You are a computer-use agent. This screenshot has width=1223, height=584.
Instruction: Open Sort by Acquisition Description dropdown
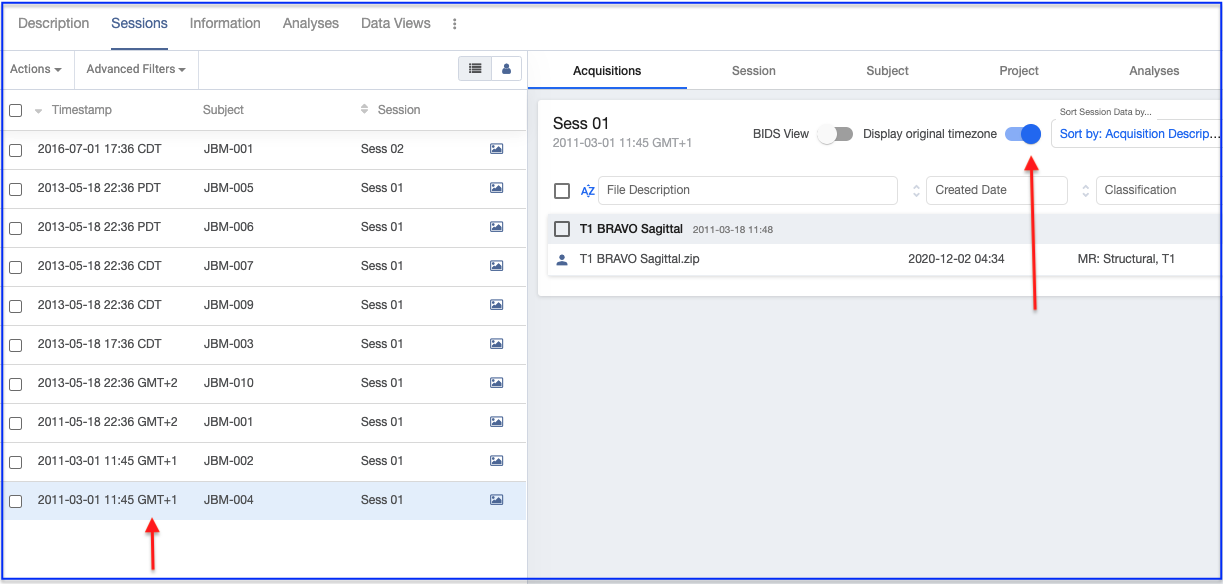[1138, 134]
